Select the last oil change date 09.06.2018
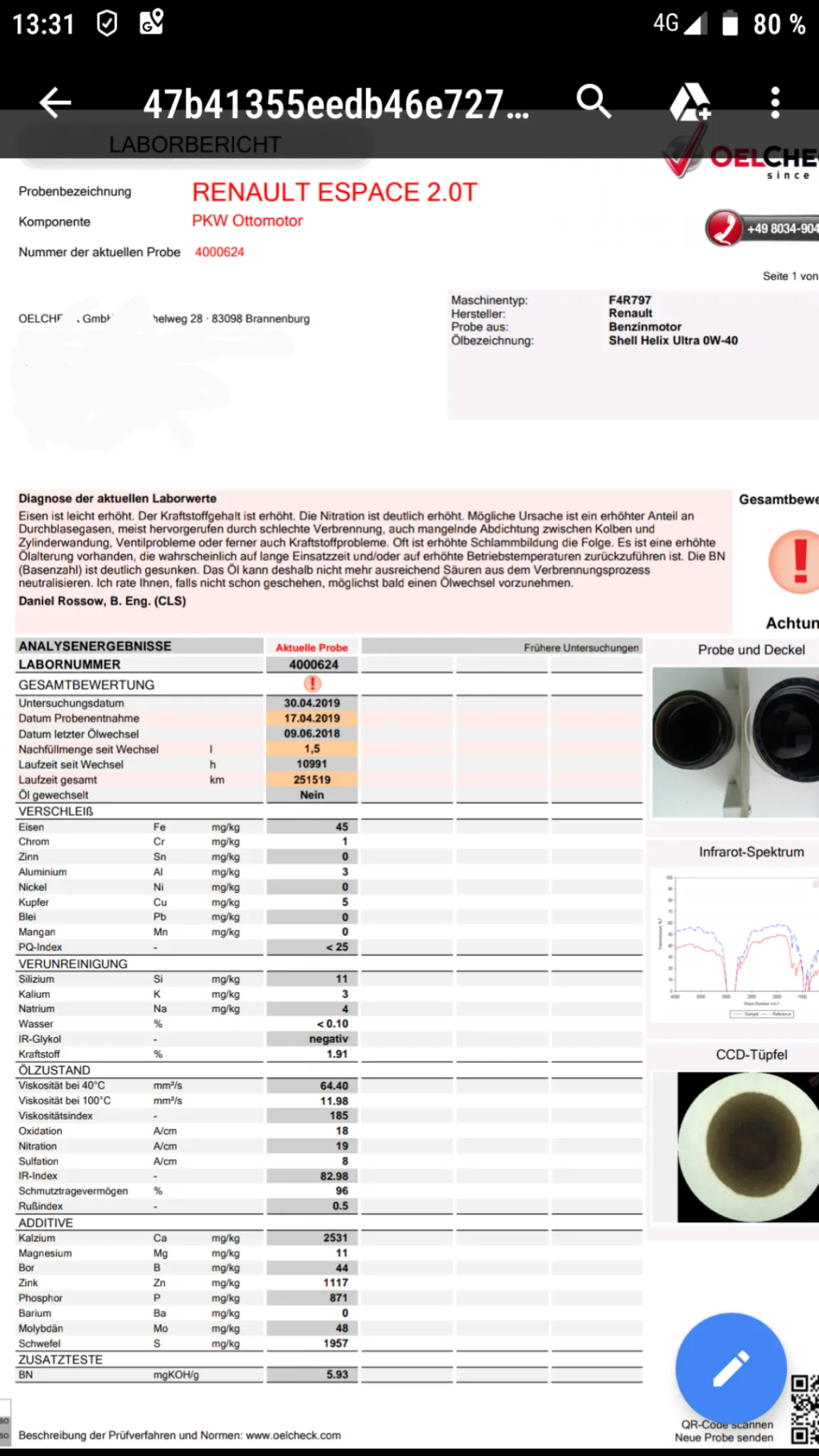The height and width of the screenshot is (1456, 819). point(312,734)
